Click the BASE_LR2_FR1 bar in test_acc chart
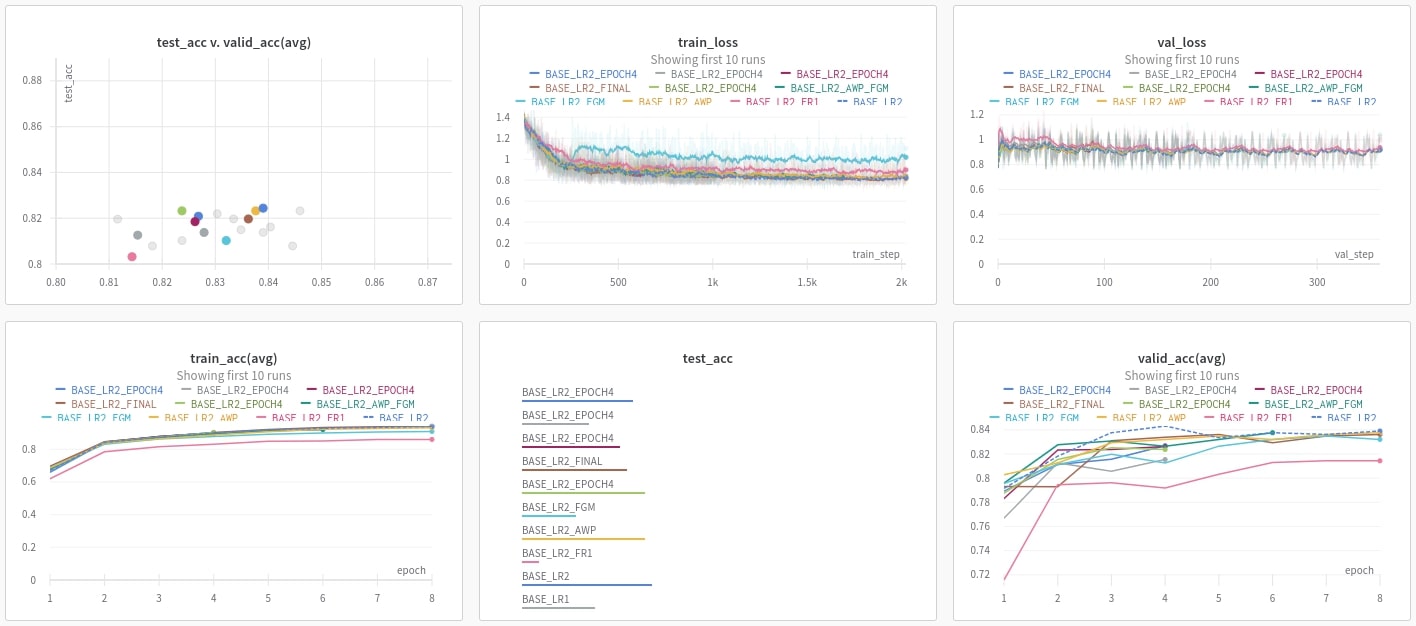Screen dimensions: 1416x626 pyautogui.click(x=530, y=562)
